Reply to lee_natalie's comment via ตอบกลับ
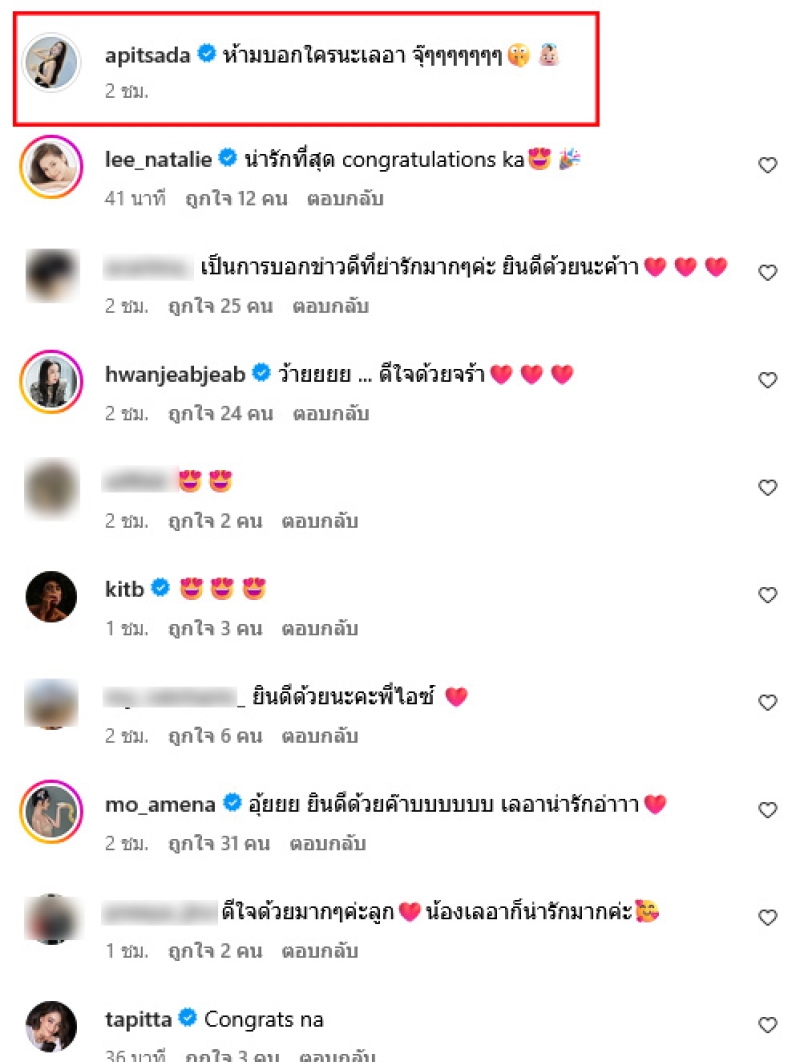This screenshot has height=1062, width=800. 345,198
